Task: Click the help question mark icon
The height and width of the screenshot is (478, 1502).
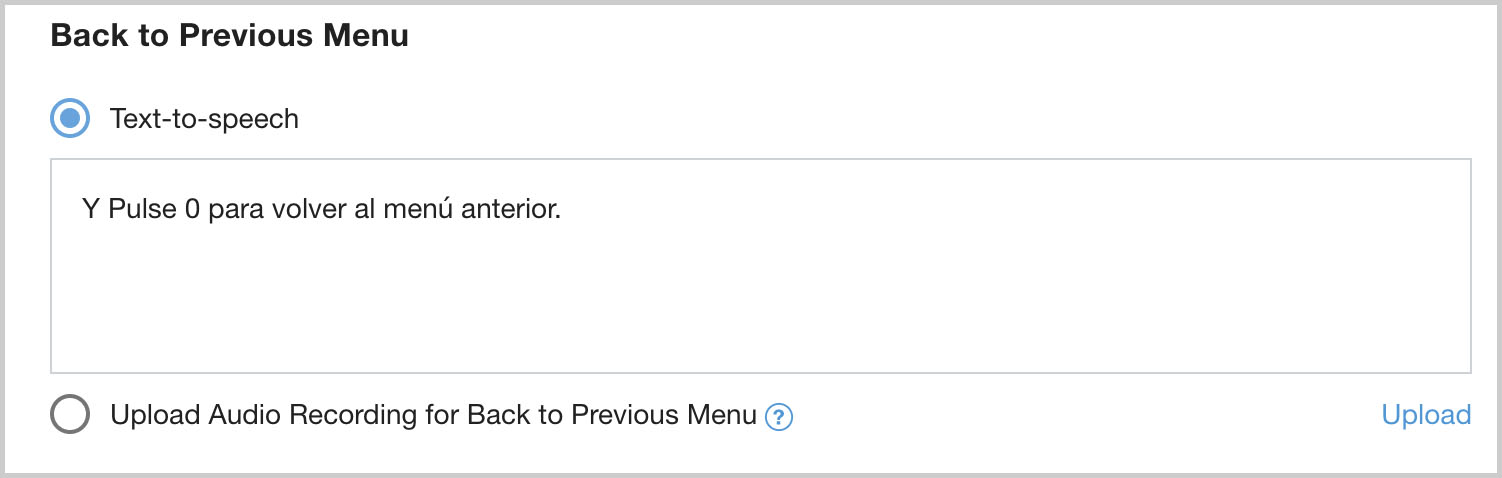Action: [x=778, y=417]
